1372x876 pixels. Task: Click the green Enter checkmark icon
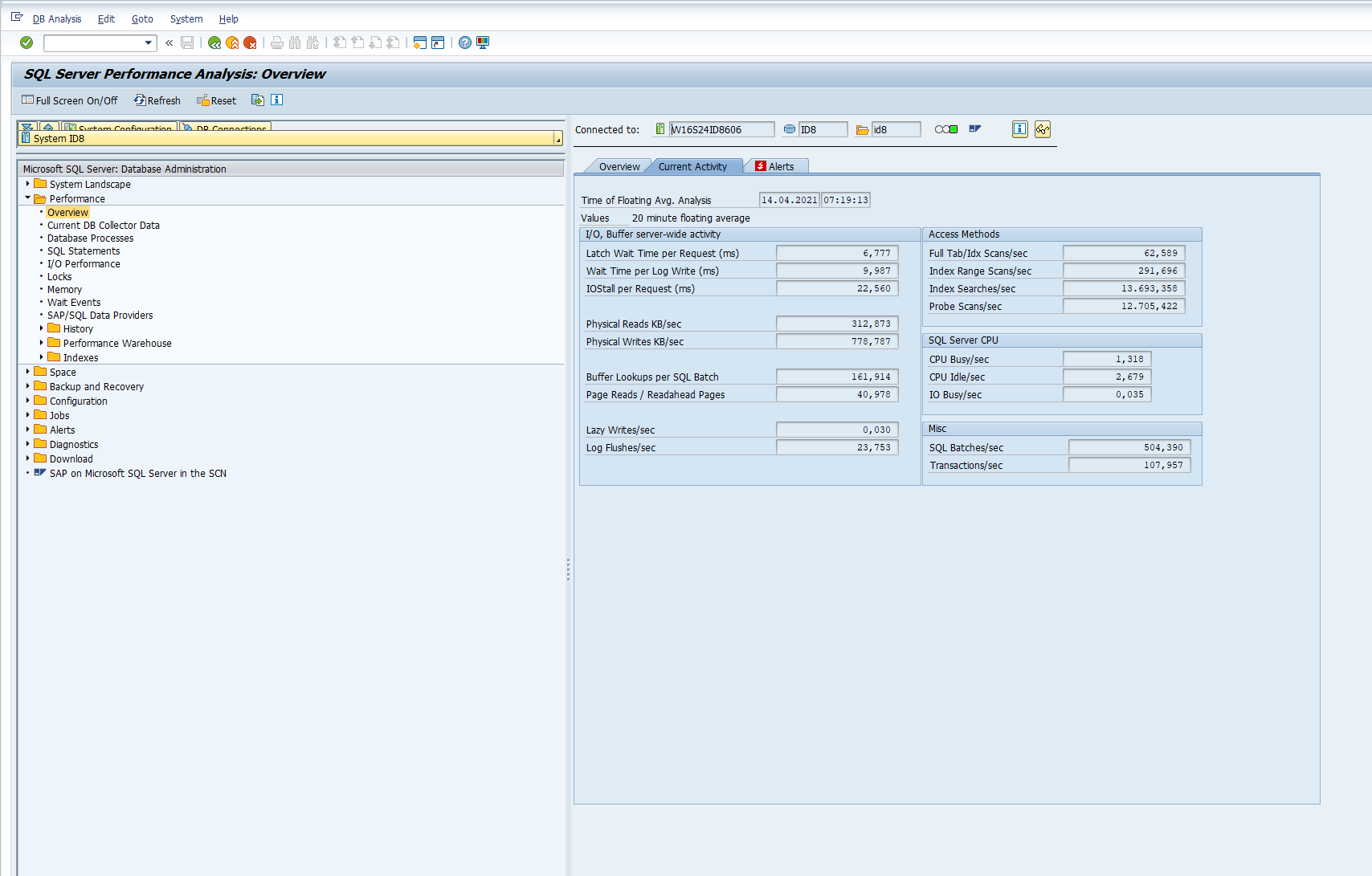click(x=27, y=43)
